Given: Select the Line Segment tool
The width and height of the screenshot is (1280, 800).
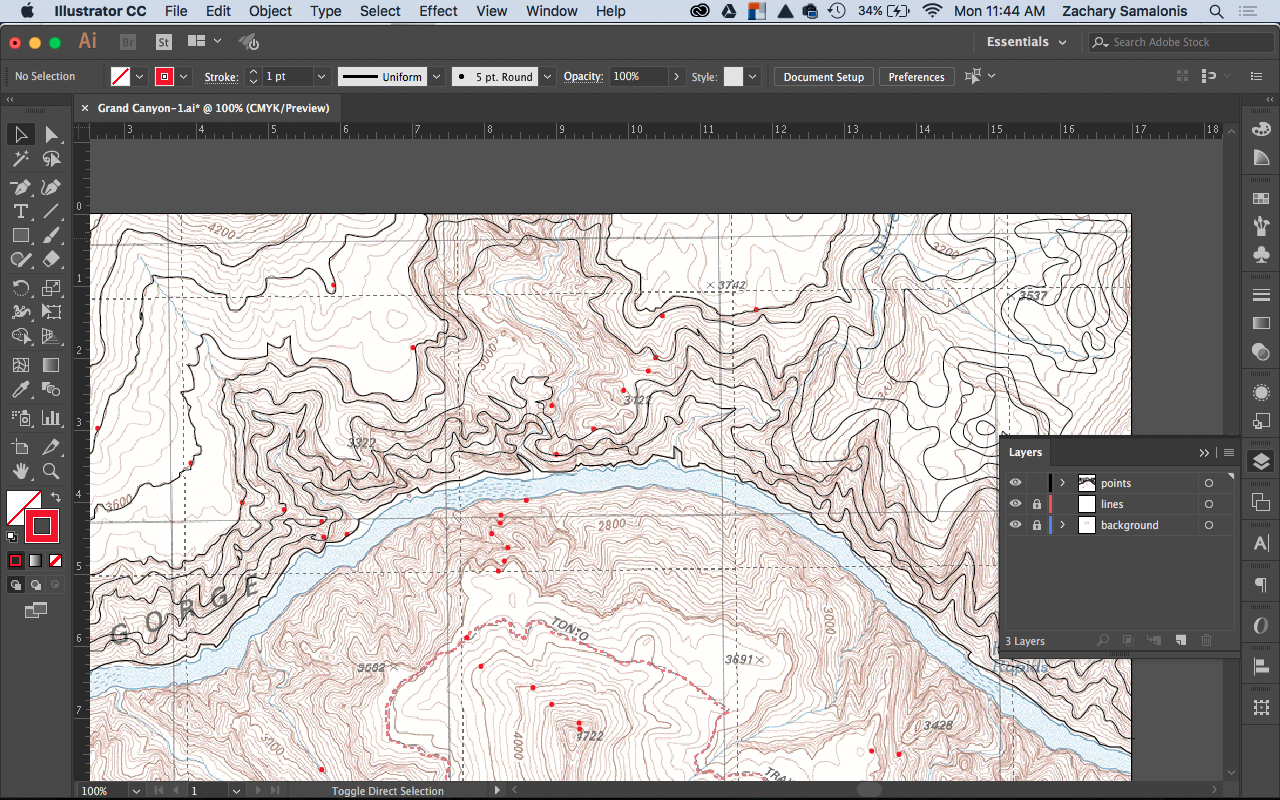Looking at the screenshot, I should pyautogui.click(x=51, y=211).
